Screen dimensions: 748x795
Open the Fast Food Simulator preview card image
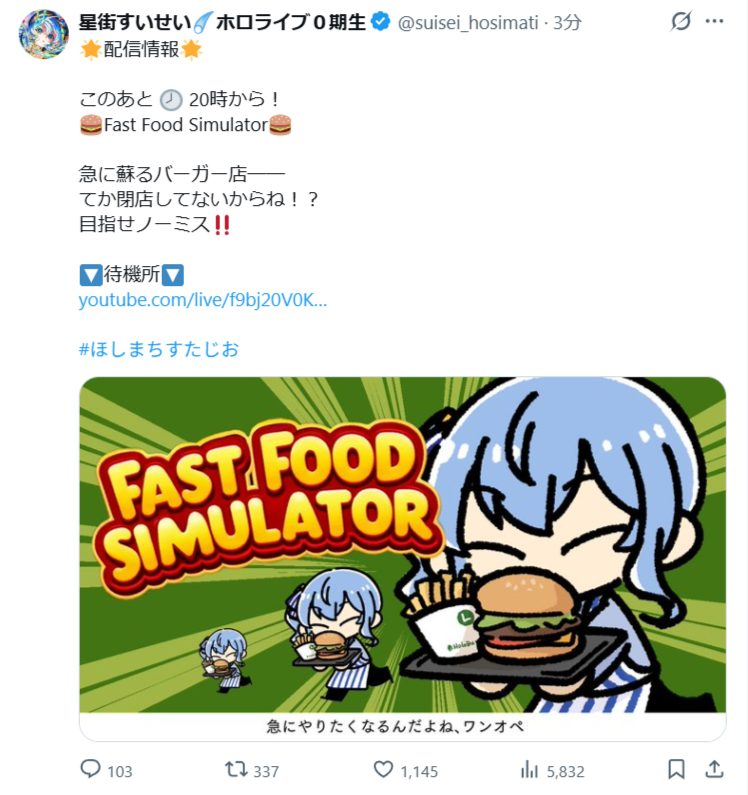pyautogui.click(x=403, y=545)
